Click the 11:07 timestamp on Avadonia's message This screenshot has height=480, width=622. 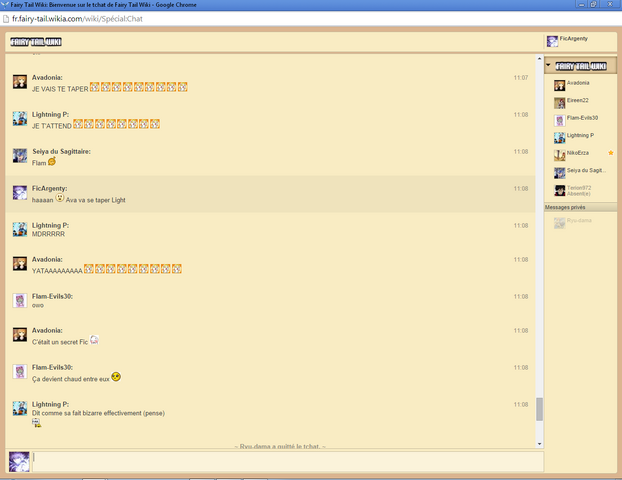(x=521, y=78)
